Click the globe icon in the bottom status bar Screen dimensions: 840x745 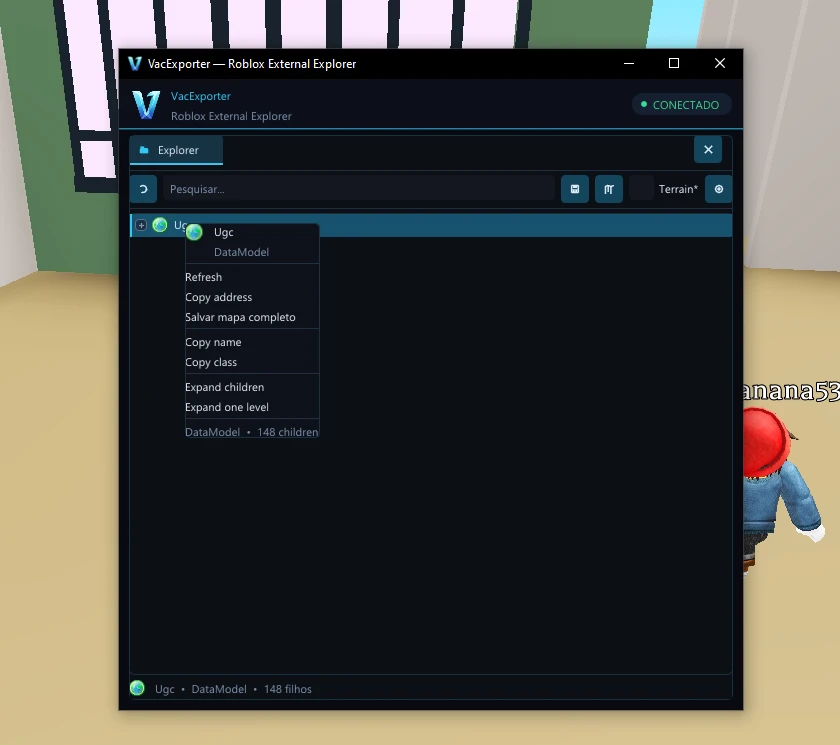click(137, 688)
